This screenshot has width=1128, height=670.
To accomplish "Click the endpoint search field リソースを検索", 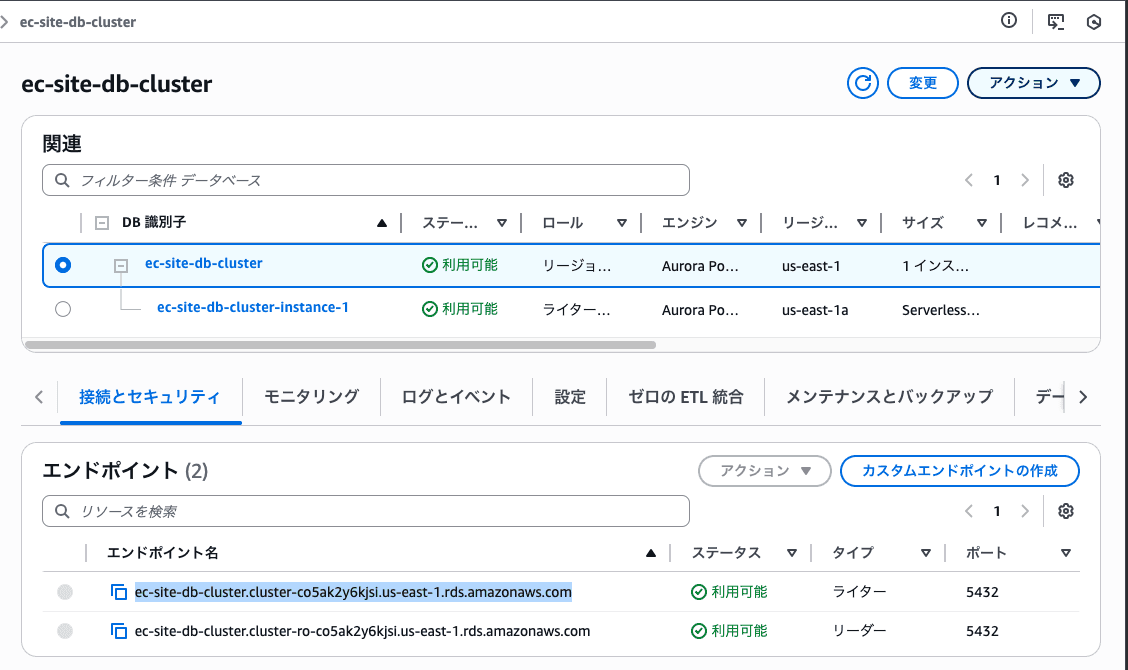I will (x=366, y=511).
